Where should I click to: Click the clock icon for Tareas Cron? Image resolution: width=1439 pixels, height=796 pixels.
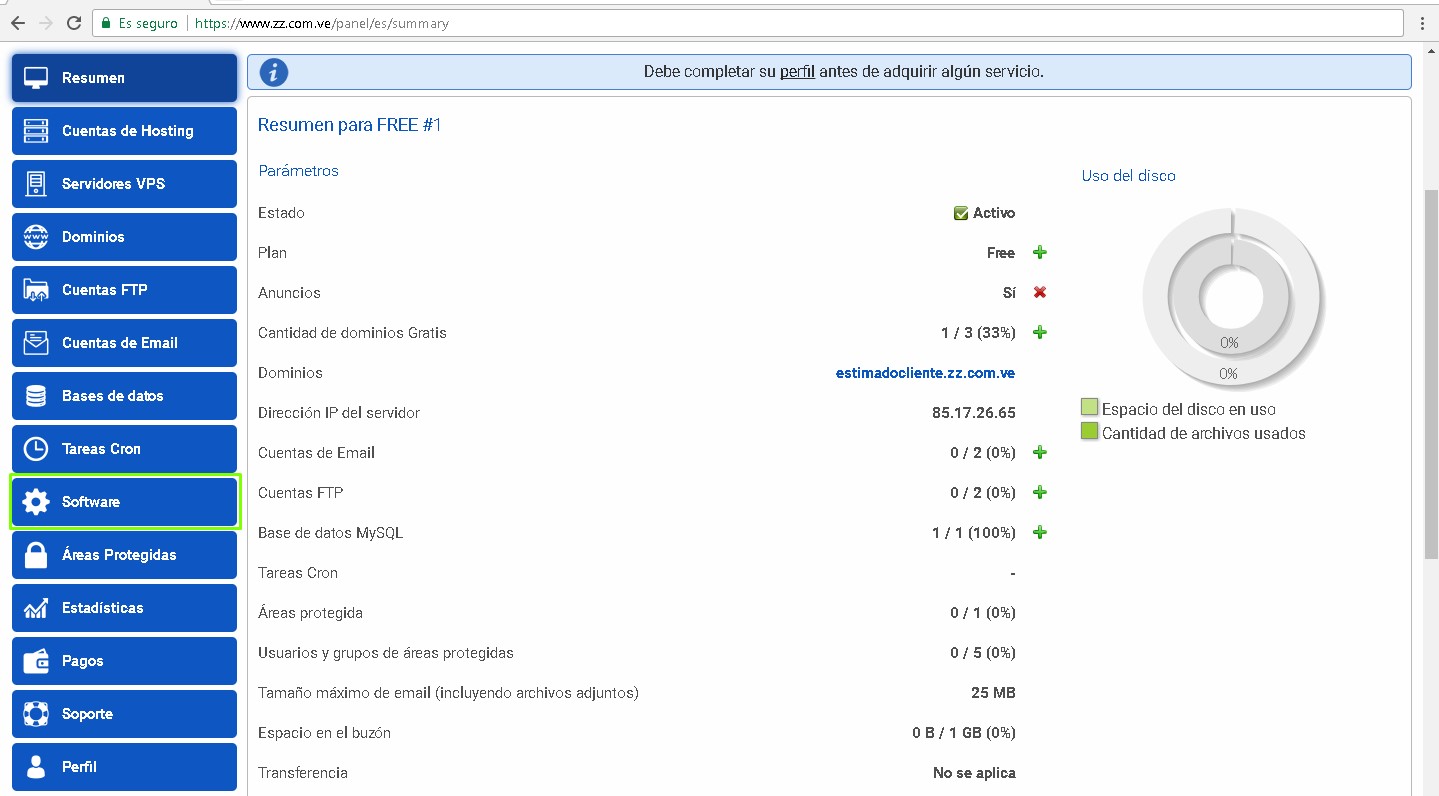[x=36, y=449]
